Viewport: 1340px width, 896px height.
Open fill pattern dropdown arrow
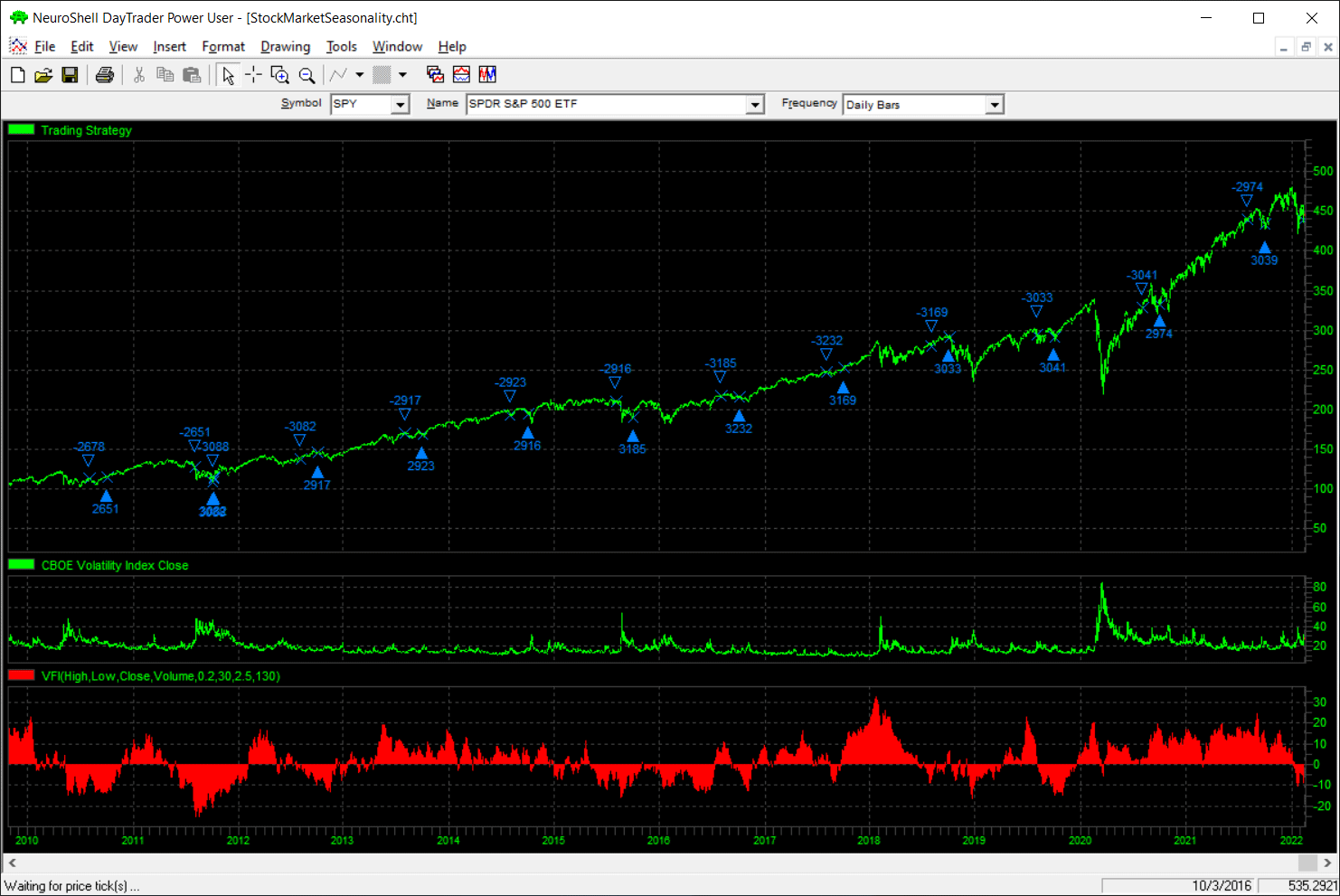coord(403,75)
